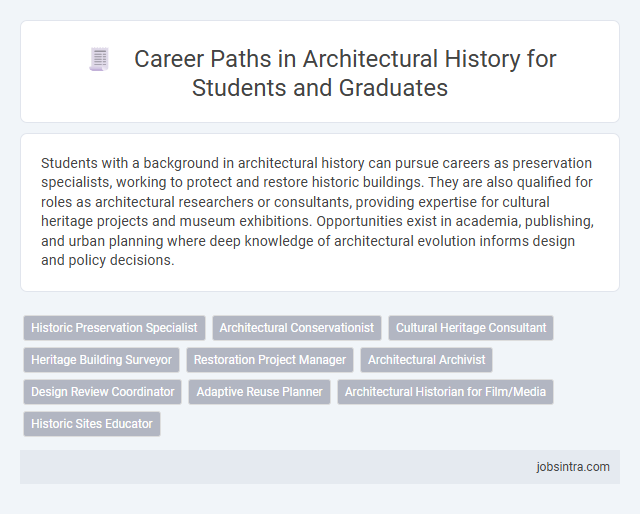Open the Historic Preservation Specialist tag
This screenshot has width=640, height=514.
114,328
